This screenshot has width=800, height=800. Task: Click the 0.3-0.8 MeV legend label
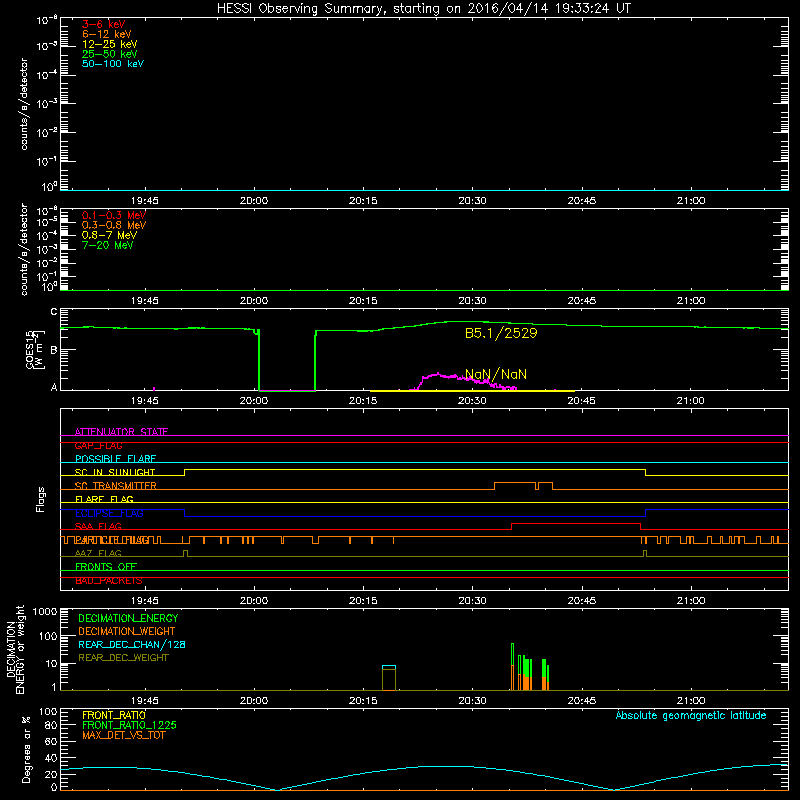tap(114, 225)
